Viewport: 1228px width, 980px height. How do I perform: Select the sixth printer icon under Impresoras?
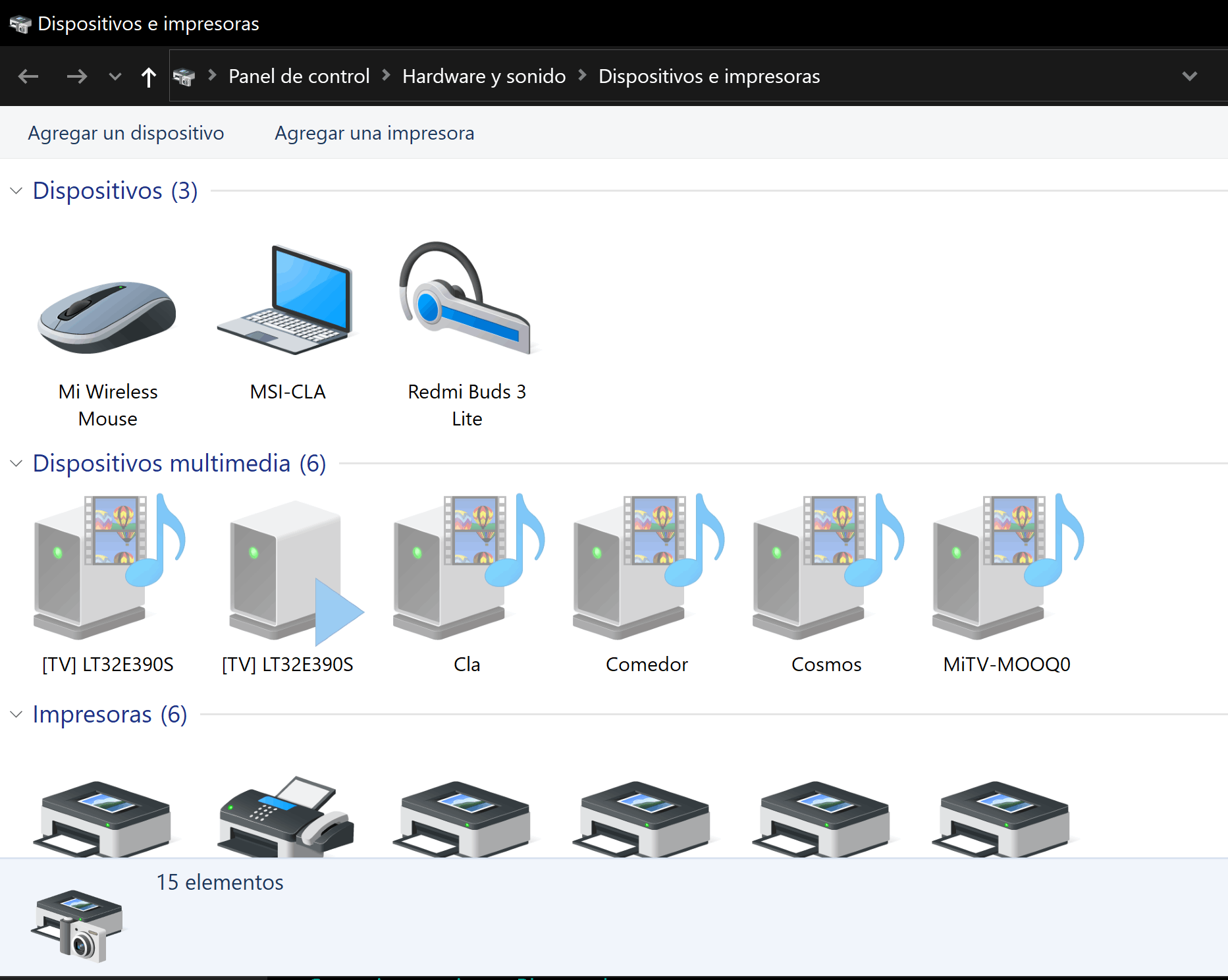tap(1004, 819)
